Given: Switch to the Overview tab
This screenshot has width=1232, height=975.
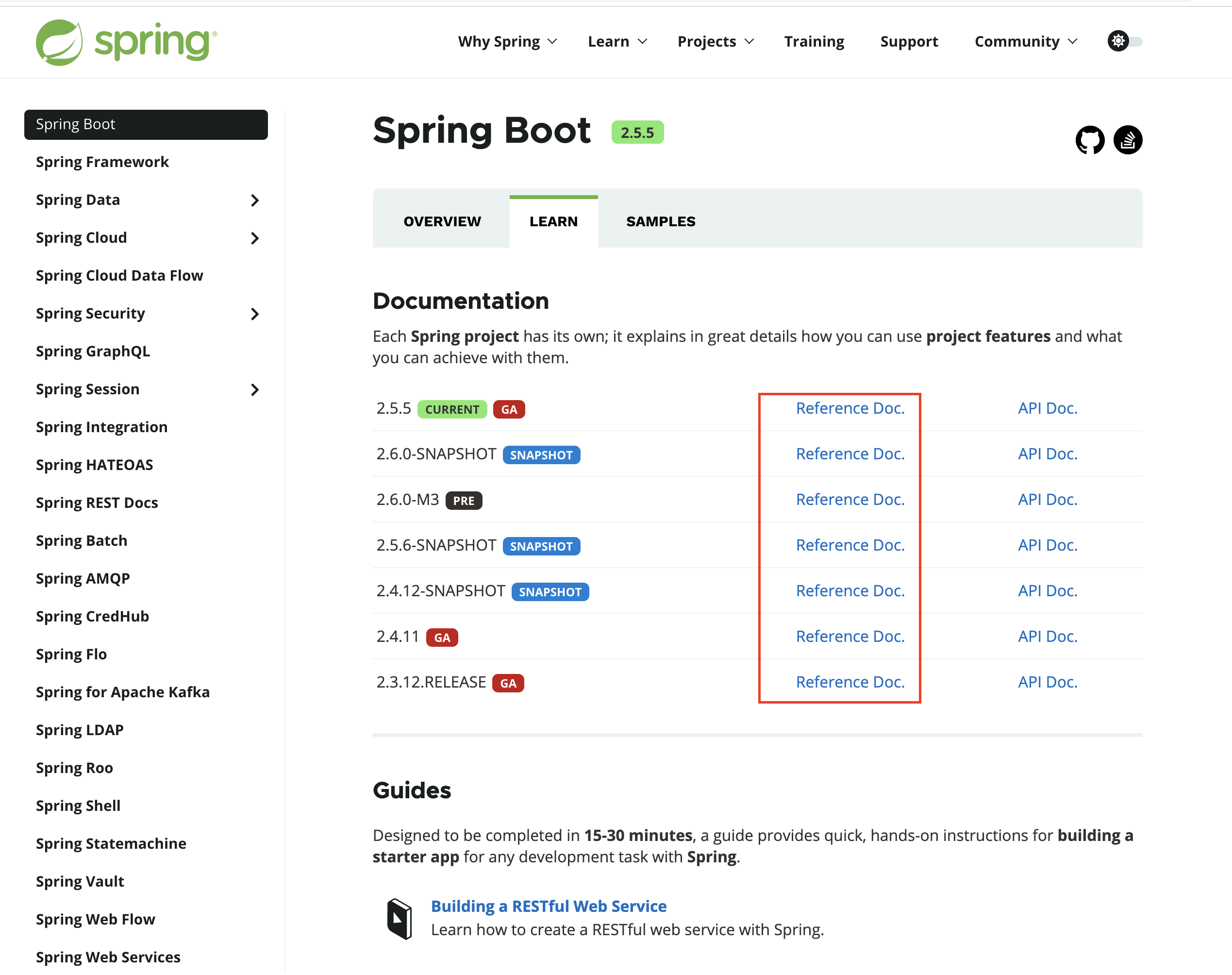Looking at the screenshot, I should [442, 221].
